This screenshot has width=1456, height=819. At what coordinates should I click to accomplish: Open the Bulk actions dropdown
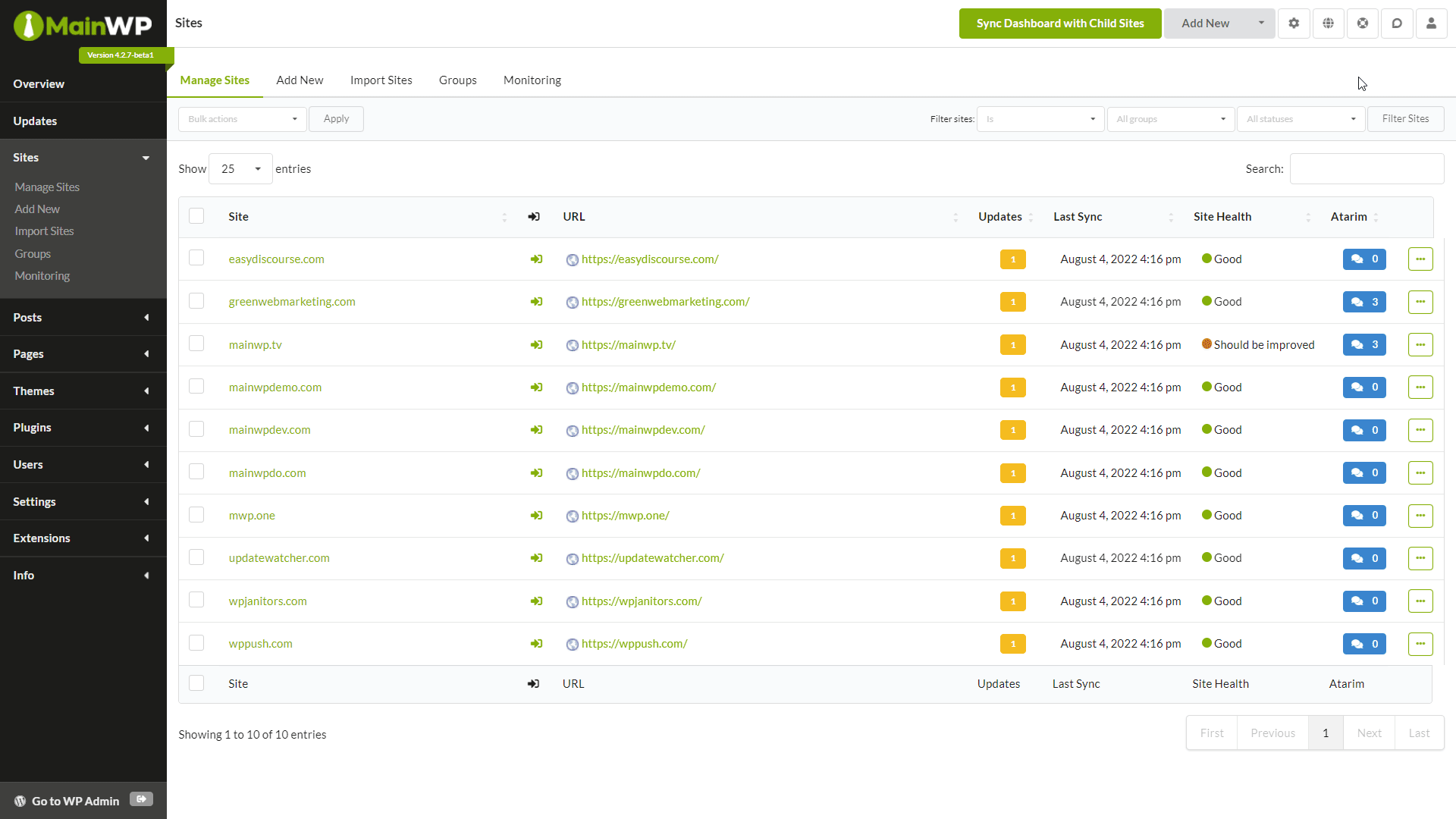point(241,118)
